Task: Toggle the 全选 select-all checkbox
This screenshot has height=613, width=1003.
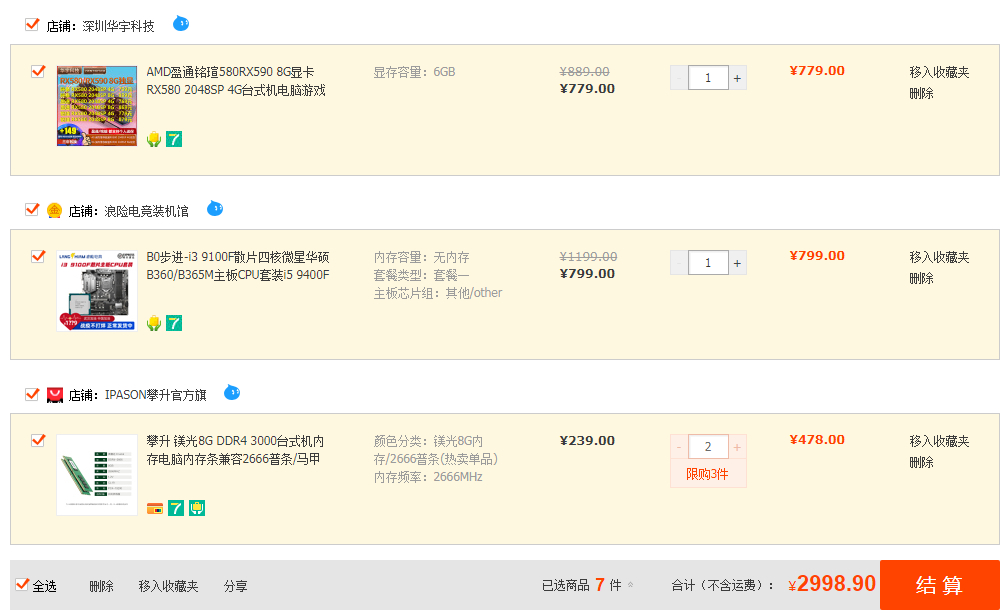Action: coord(22,584)
